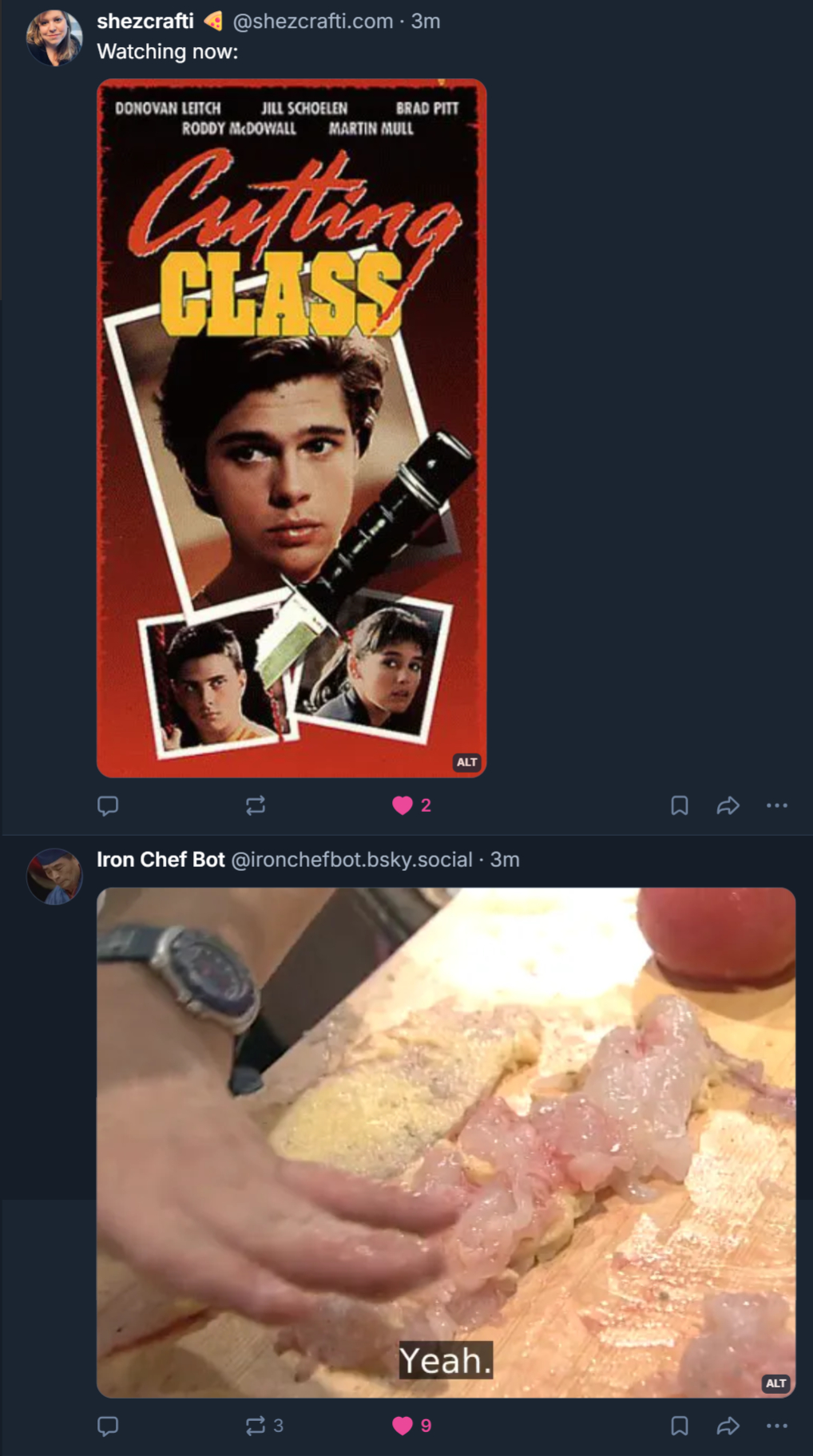This screenshot has height=1456, width=813.
Task: Visit the shezcrafti display name link
Action: [x=145, y=22]
